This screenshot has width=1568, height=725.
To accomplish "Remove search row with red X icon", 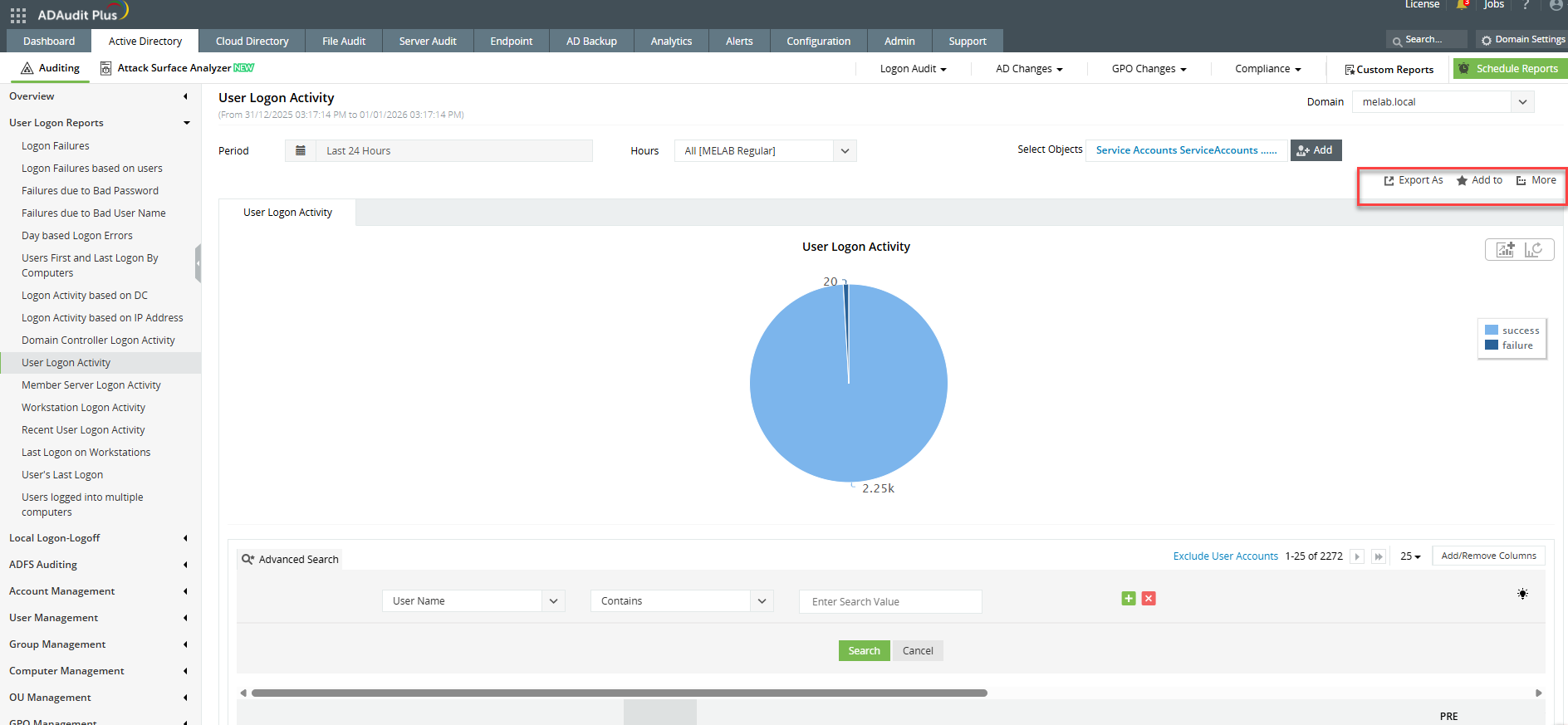I will (1149, 599).
